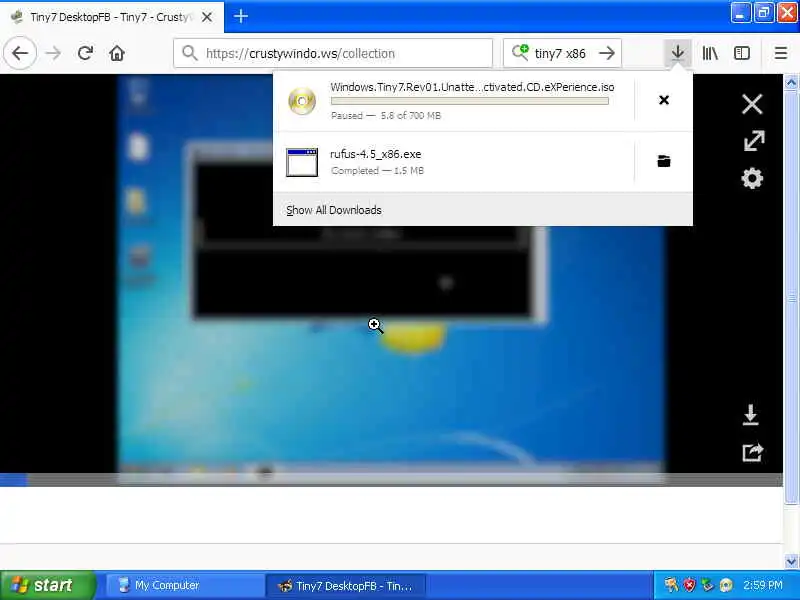800x600 pixels.
Task: Open the search engine magnifier icon
Action: [x=520, y=53]
